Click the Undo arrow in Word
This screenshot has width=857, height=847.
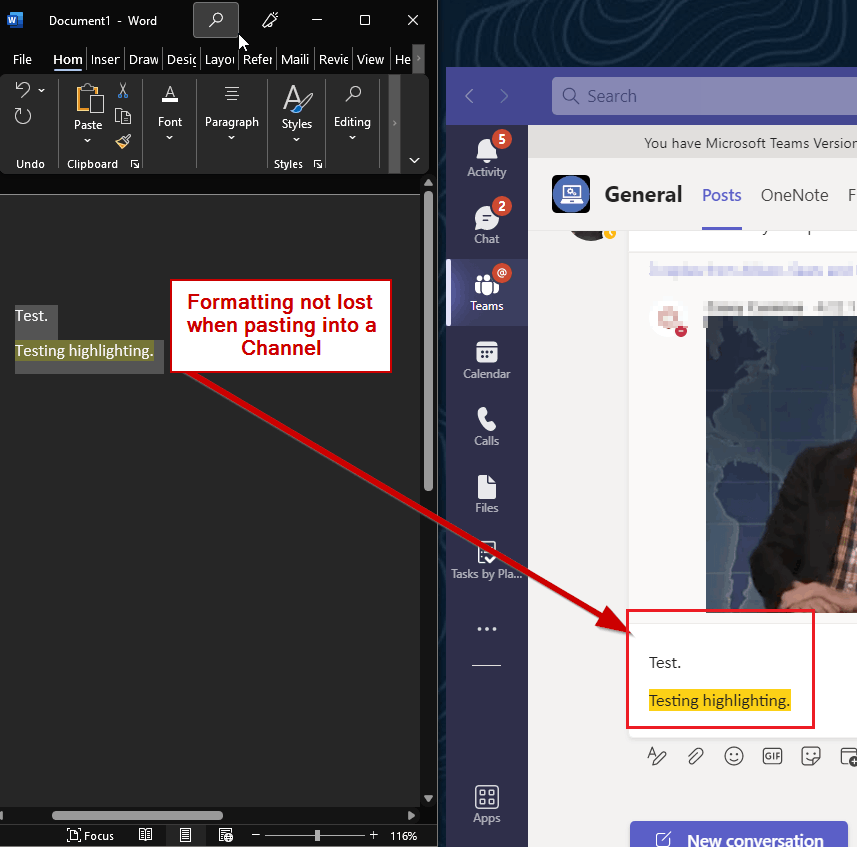pyautogui.click(x=23, y=90)
